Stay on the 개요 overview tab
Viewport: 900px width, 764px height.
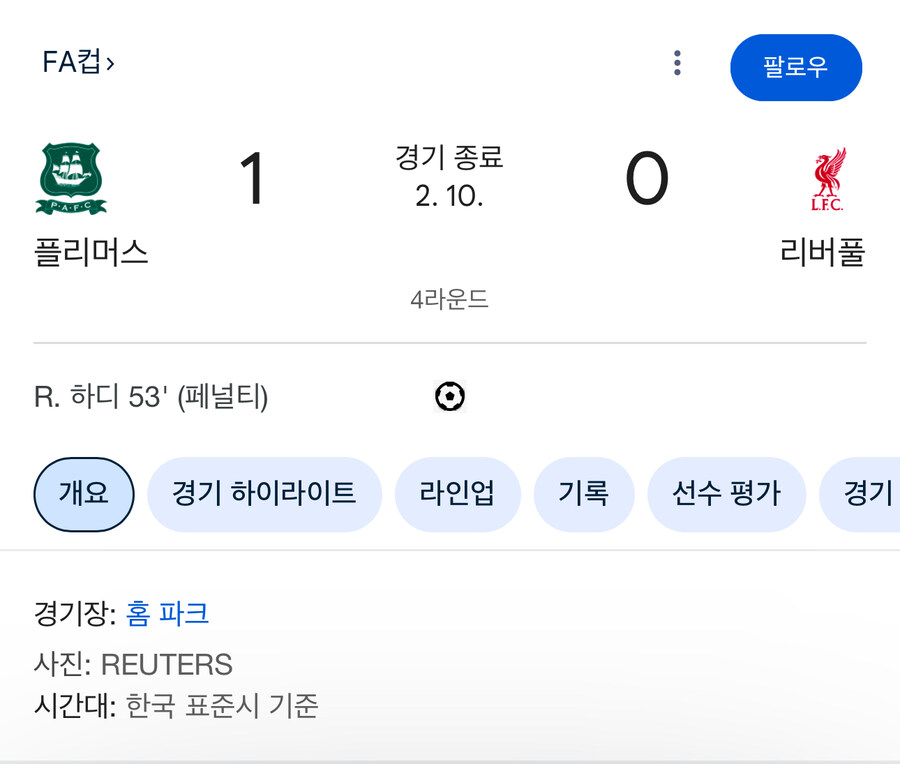83,494
